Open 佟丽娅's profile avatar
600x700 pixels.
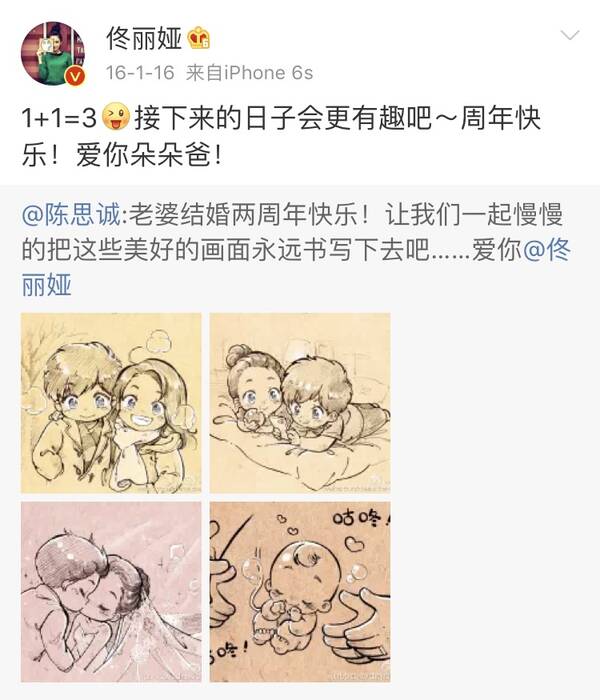(53, 54)
